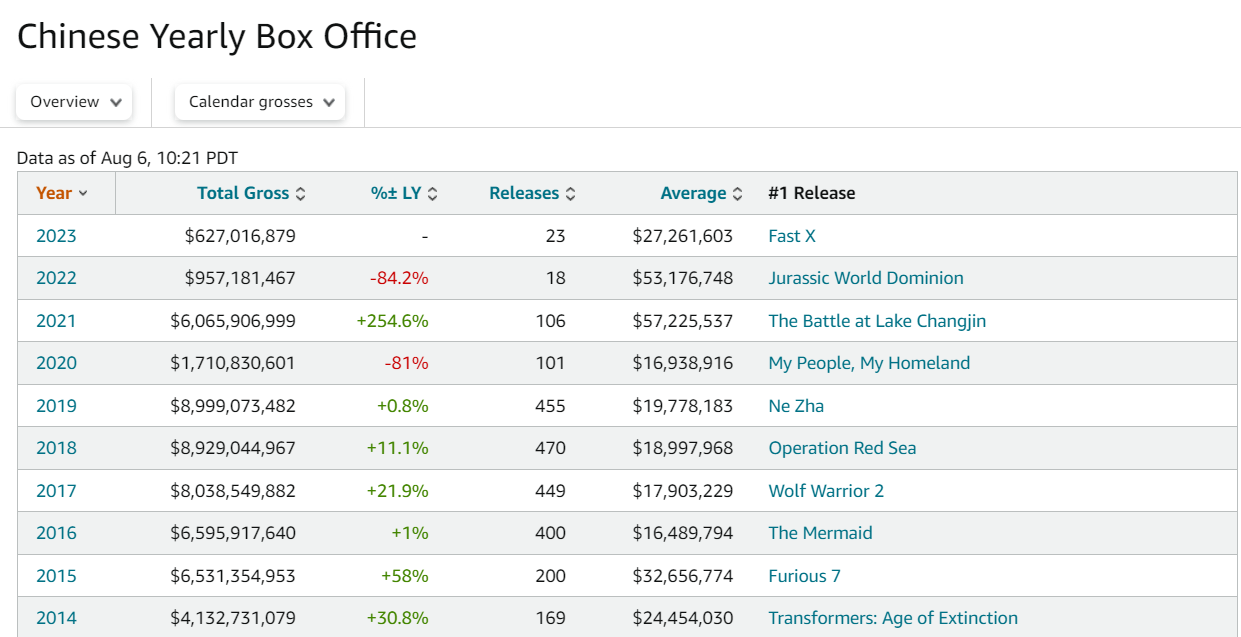
Task: Select the $19,778,183 average cell
Action: [683, 406]
